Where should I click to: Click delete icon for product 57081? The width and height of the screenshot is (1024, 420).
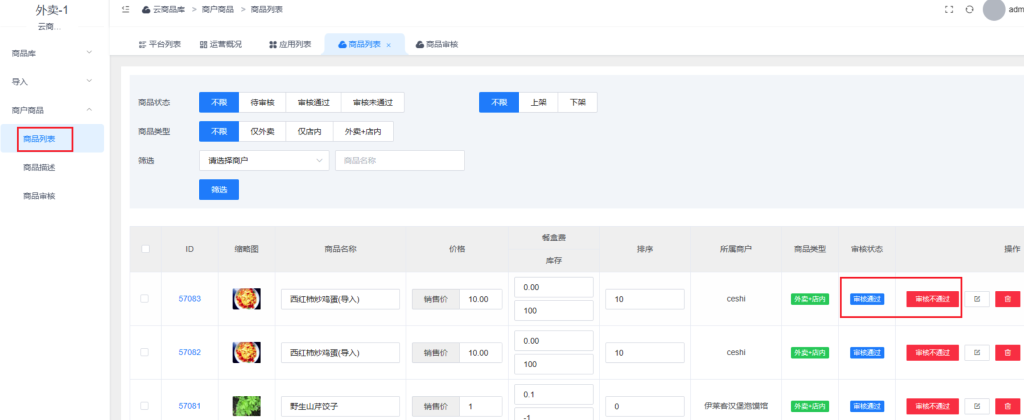tap(1007, 406)
